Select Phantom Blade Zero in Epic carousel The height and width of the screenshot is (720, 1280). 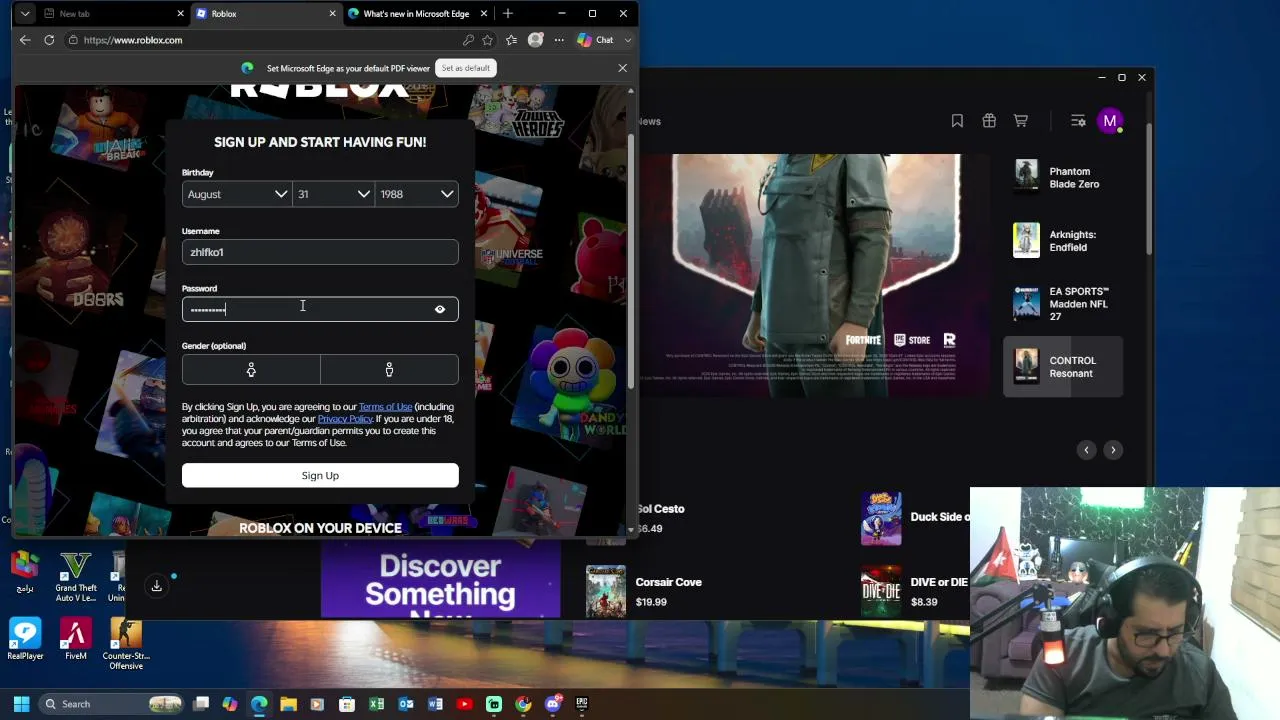pos(1063,178)
